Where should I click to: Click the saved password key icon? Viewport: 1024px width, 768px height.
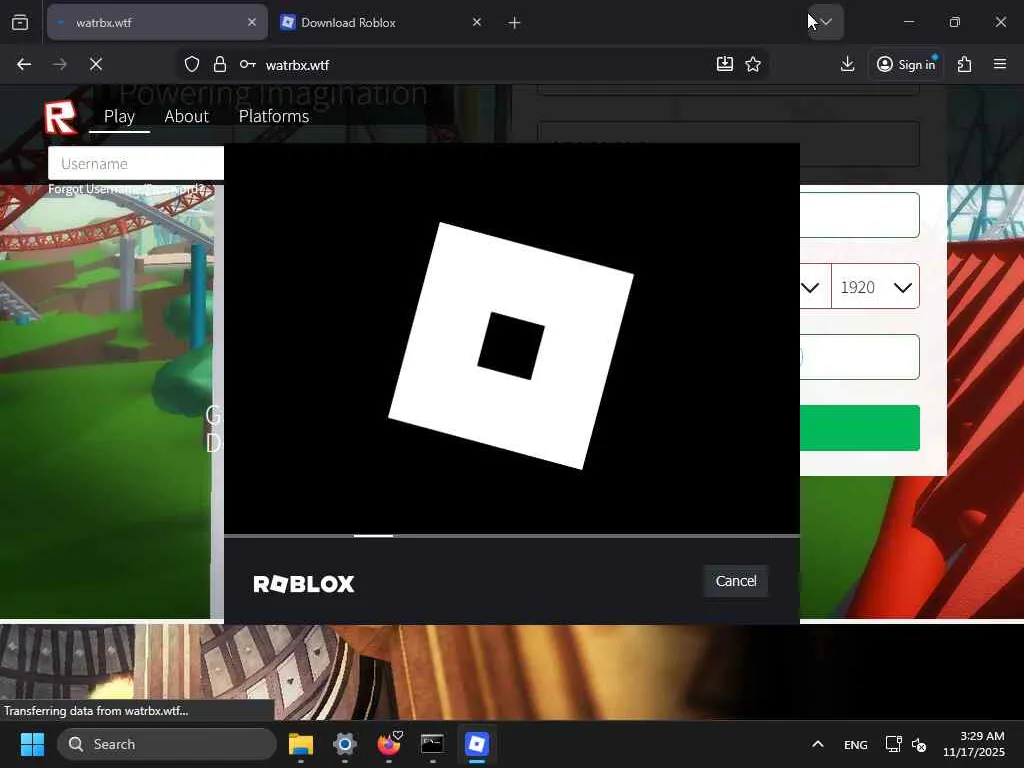pos(248,64)
